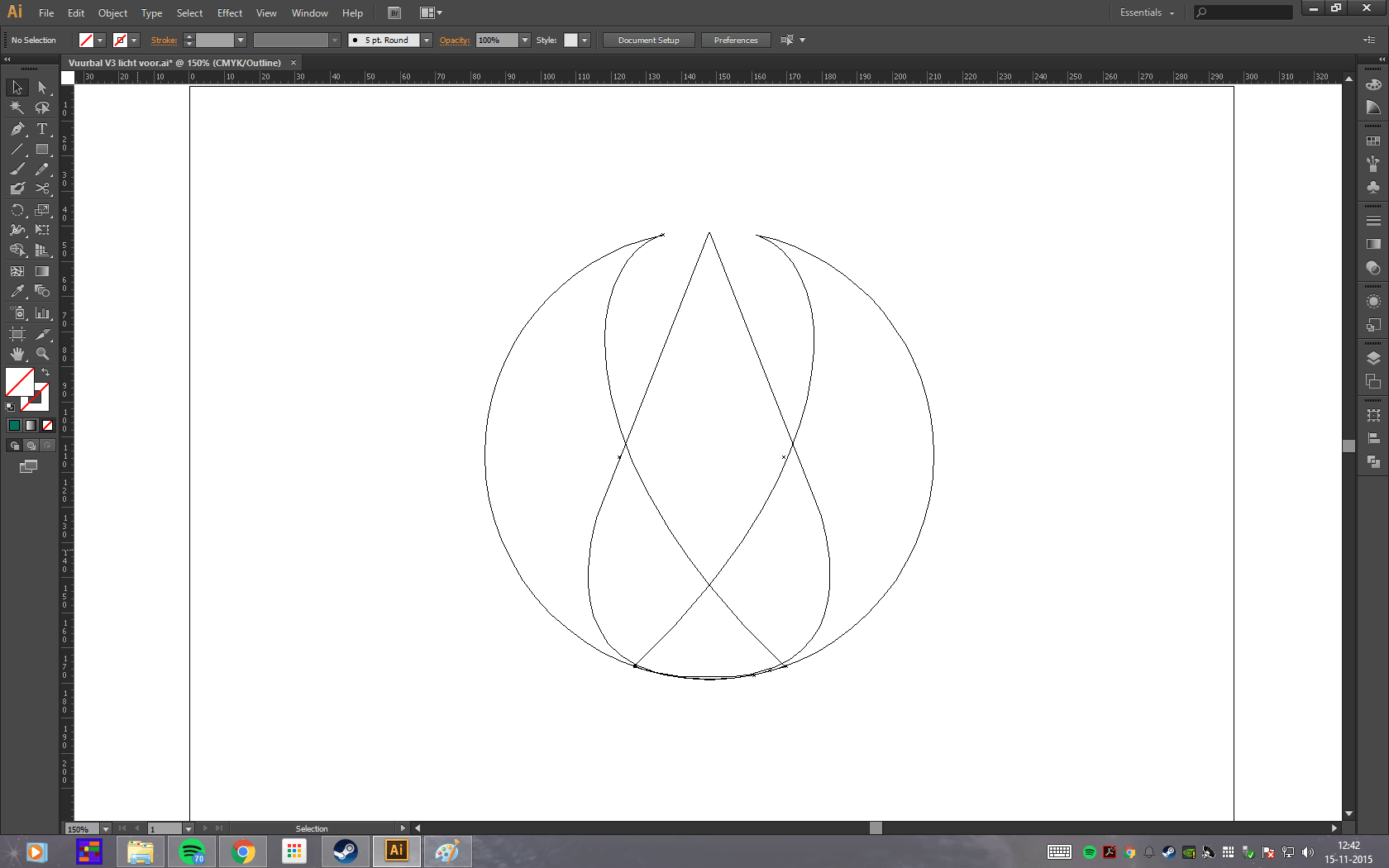Select the Artboard tool
This screenshot has width=1389, height=868.
(x=17, y=334)
